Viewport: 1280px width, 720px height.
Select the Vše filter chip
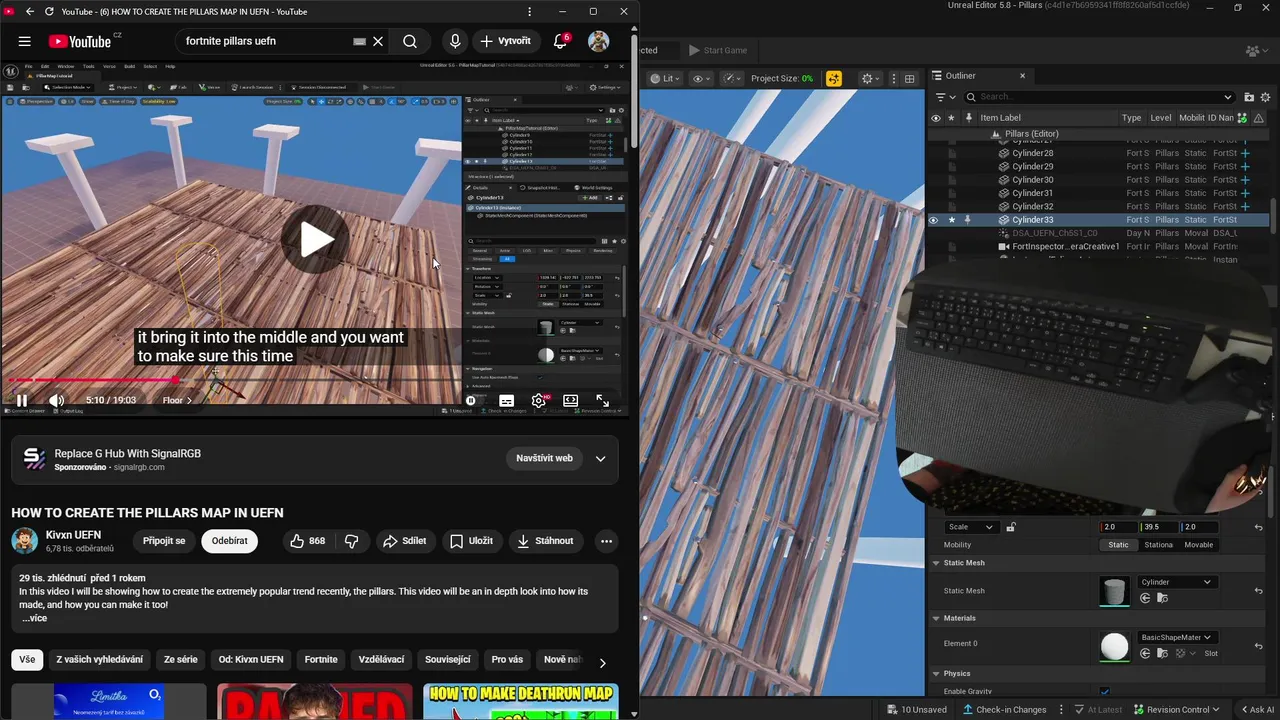tap(27, 660)
